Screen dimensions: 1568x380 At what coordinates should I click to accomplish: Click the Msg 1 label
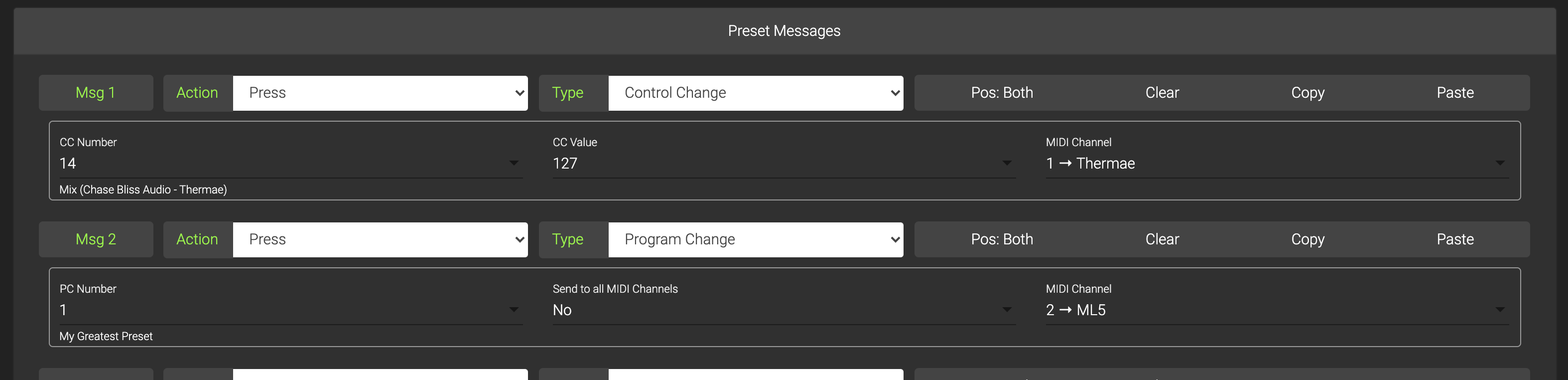(96, 93)
